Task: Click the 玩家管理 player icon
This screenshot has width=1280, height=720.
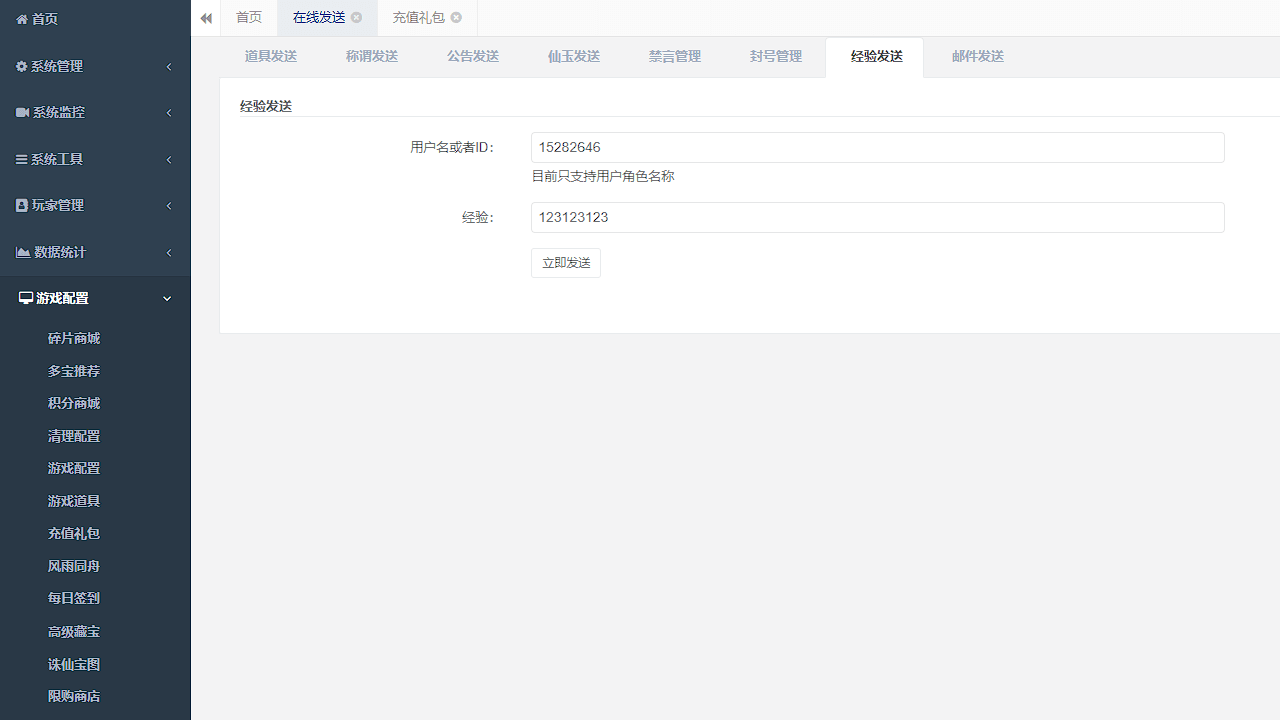Action: coord(21,205)
